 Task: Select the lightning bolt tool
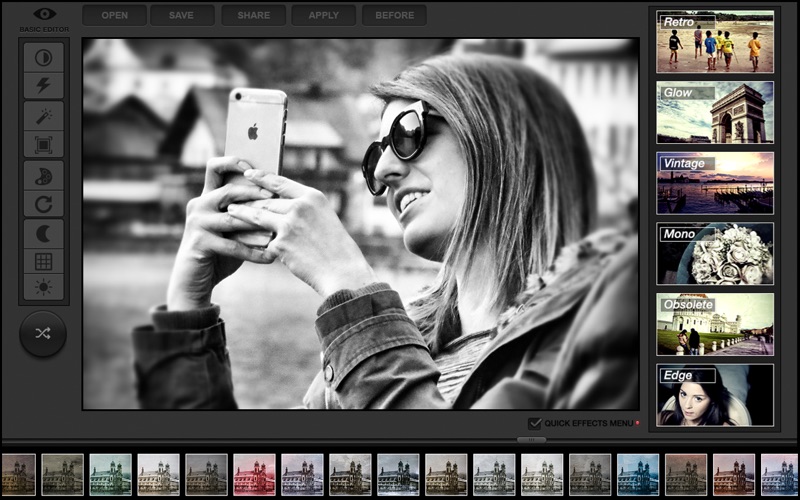(x=44, y=86)
